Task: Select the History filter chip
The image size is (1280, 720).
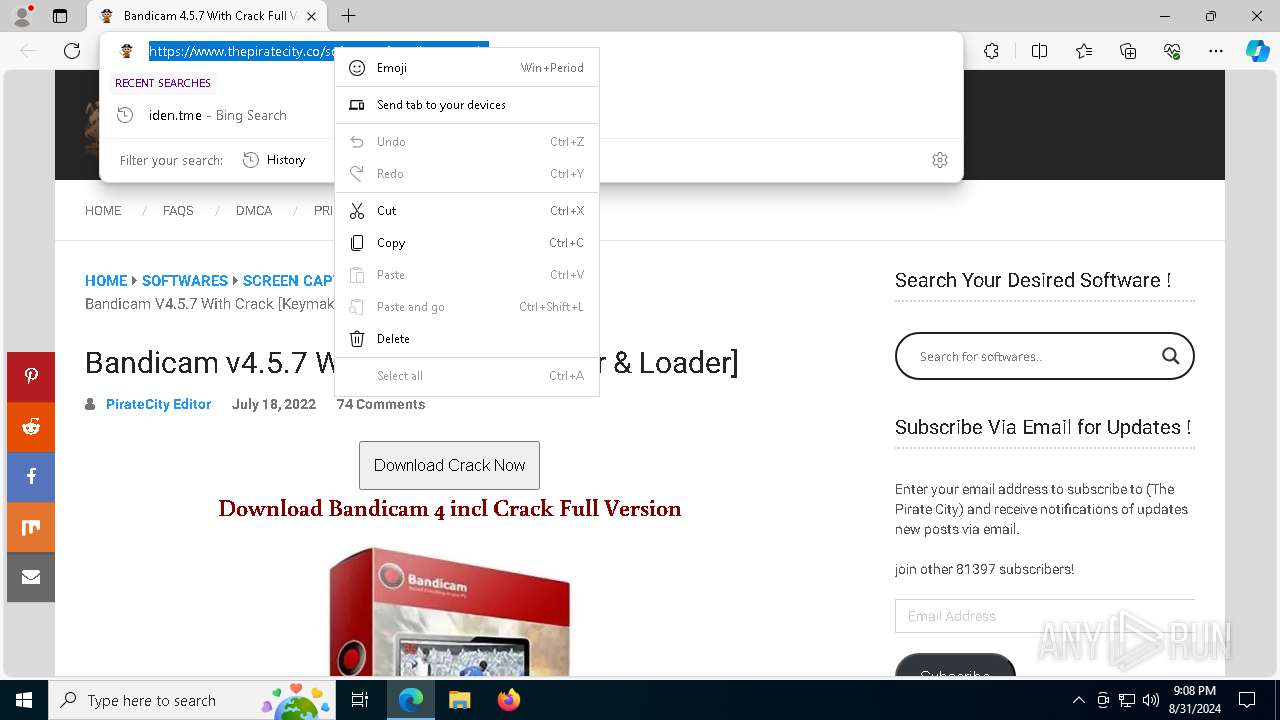Action: click(274, 160)
